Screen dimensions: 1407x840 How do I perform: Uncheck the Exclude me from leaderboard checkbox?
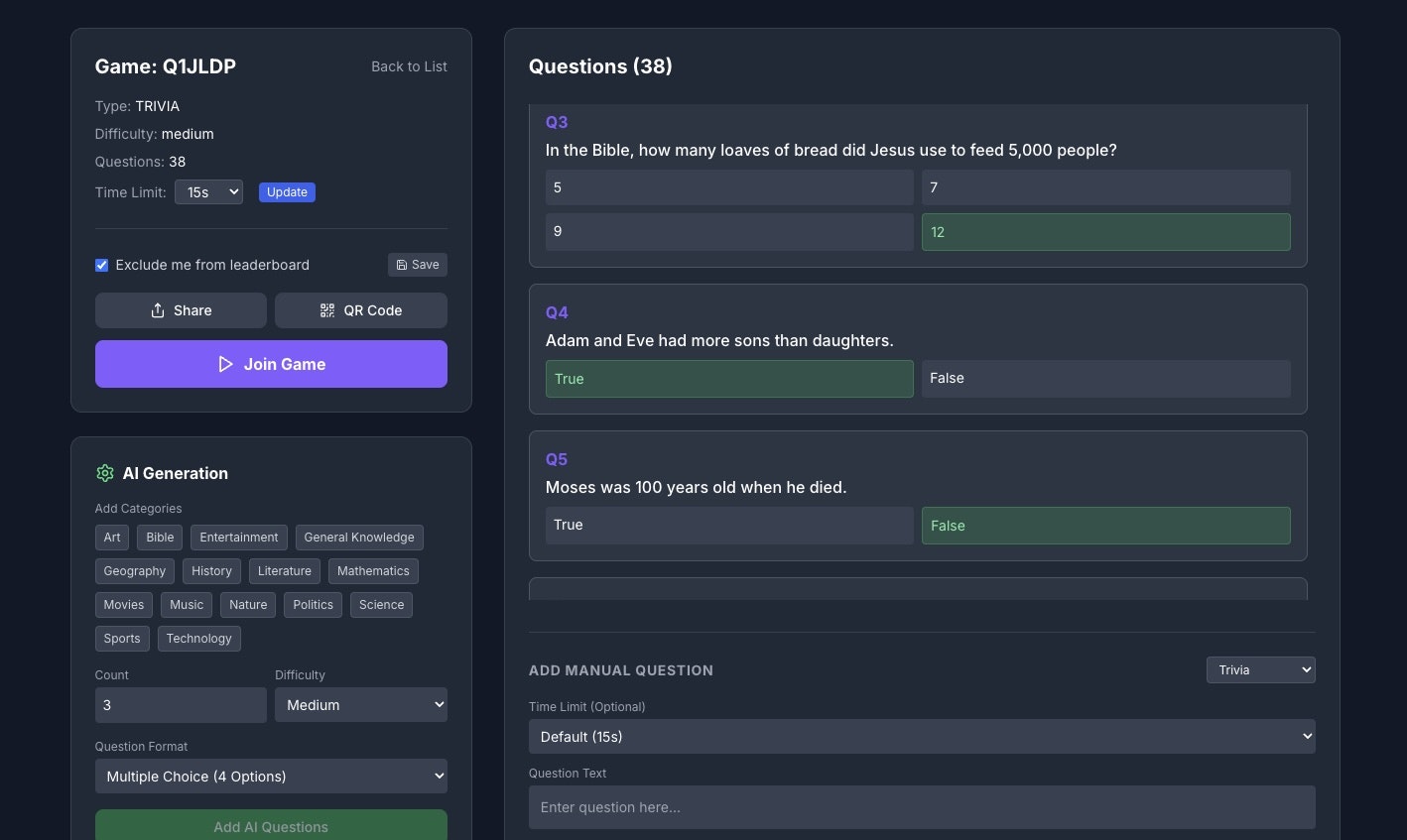click(101, 265)
